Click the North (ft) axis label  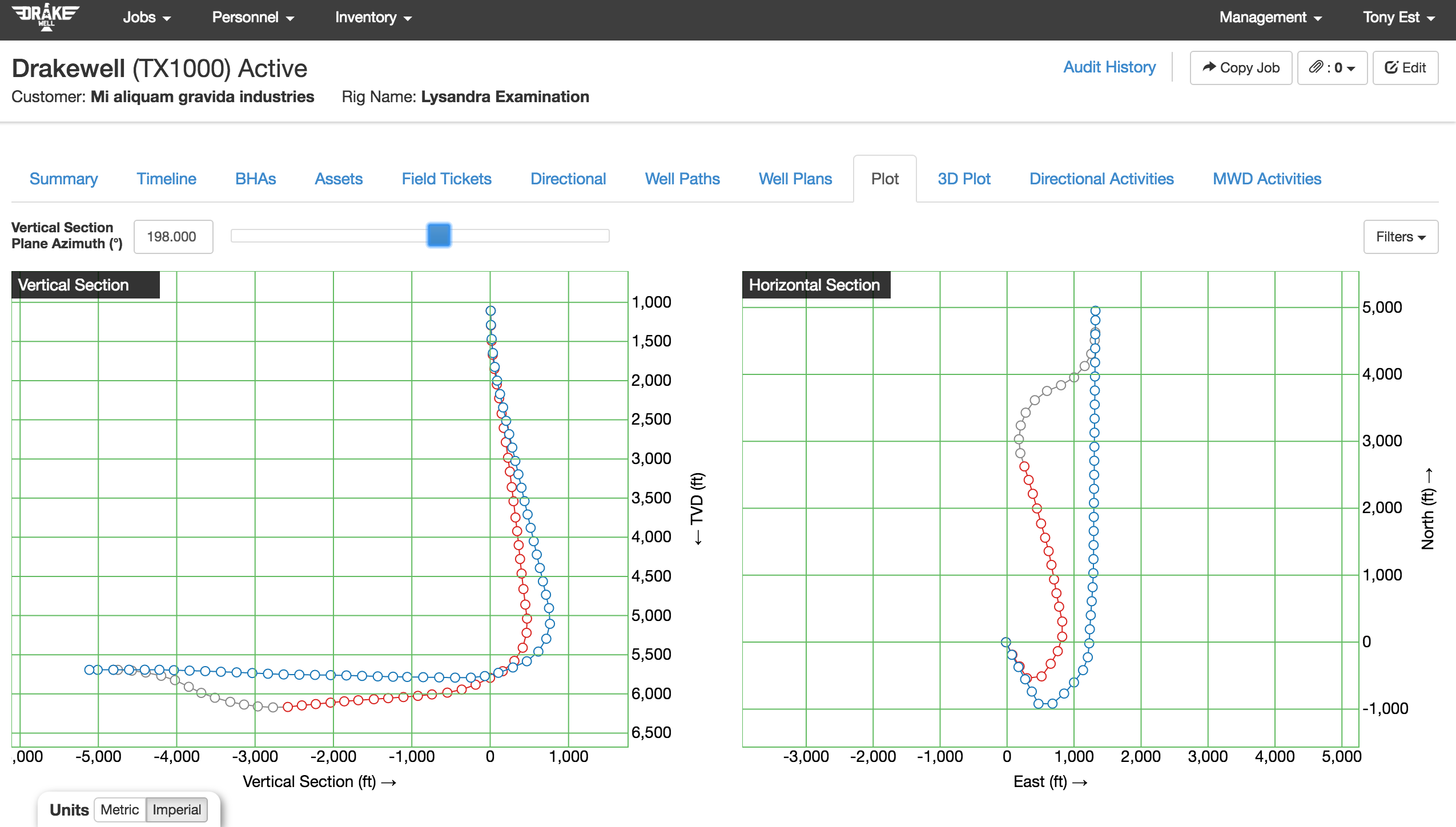coord(1428,509)
